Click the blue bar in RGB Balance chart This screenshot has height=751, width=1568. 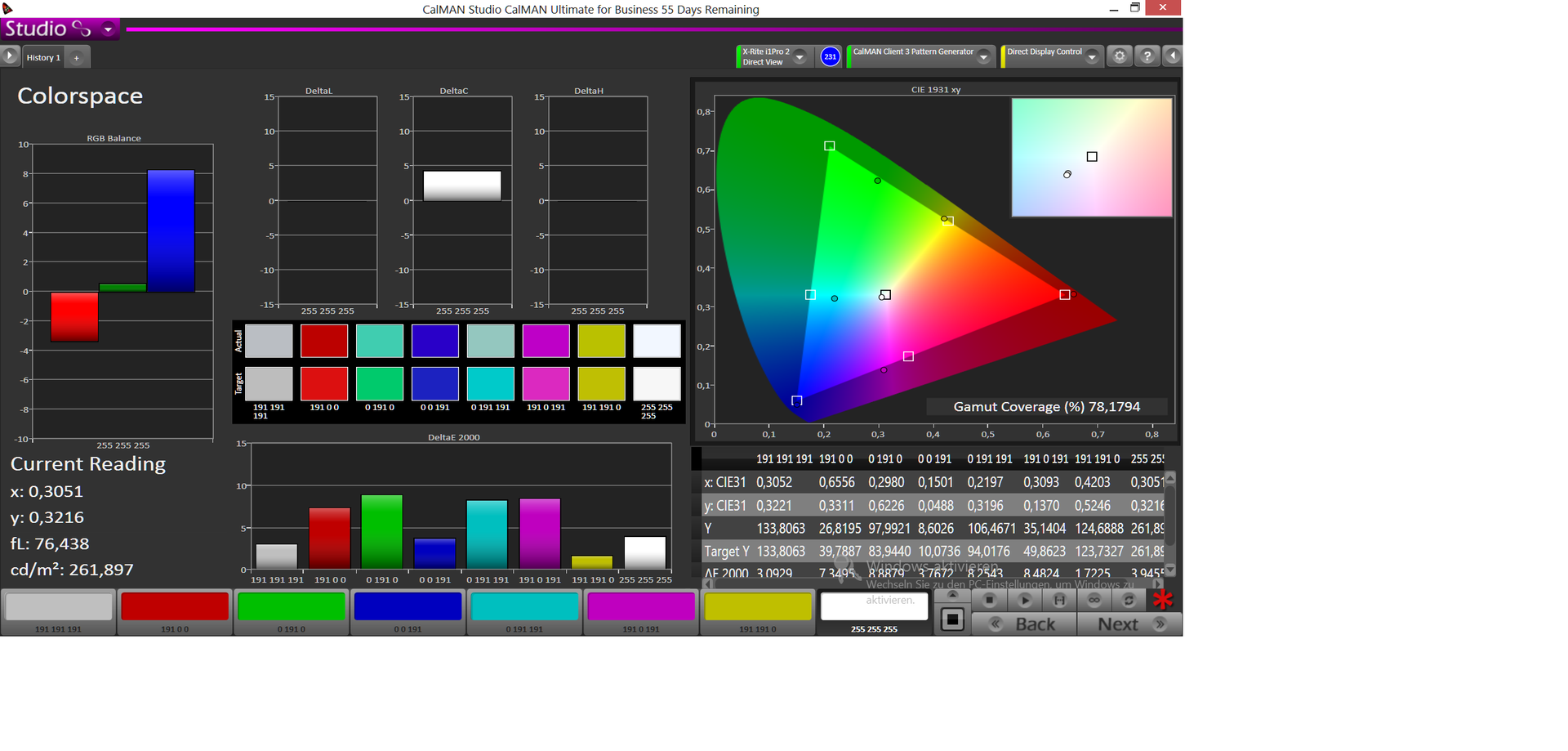point(171,230)
